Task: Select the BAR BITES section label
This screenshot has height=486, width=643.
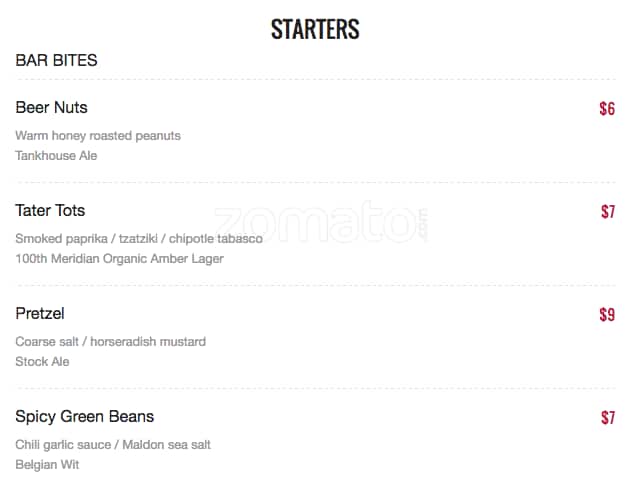Action: point(56,61)
